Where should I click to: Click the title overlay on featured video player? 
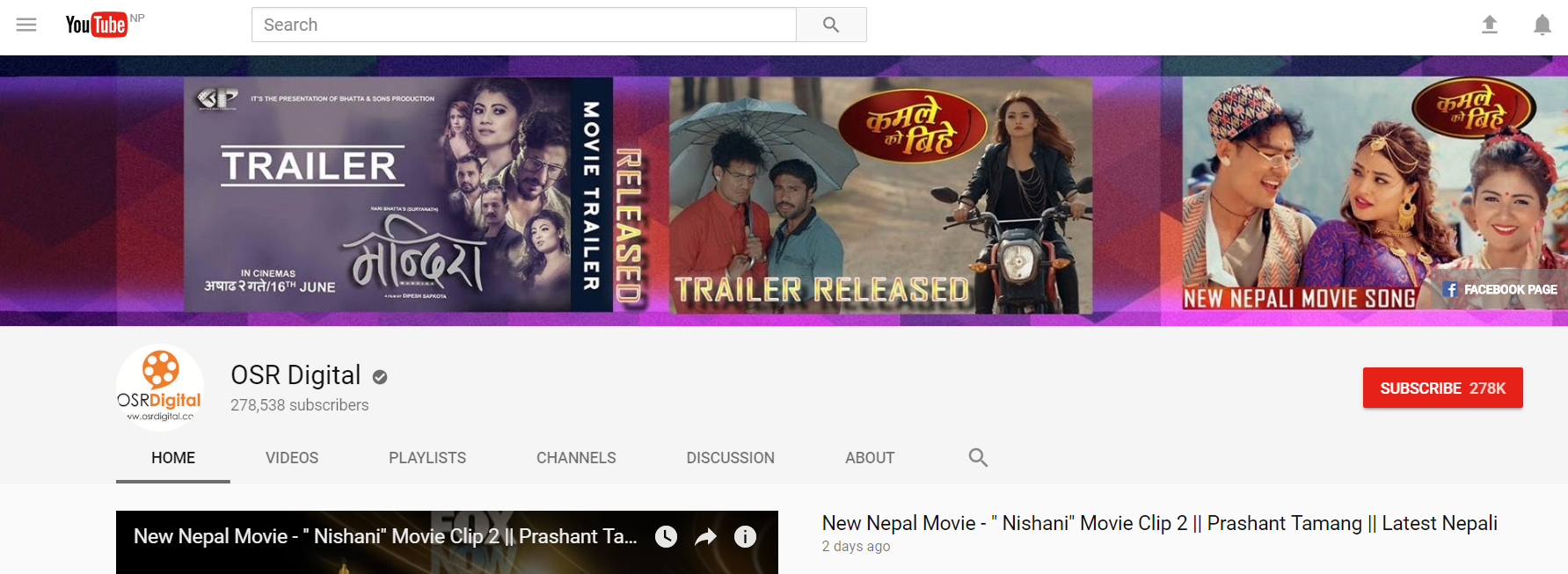tap(385, 536)
